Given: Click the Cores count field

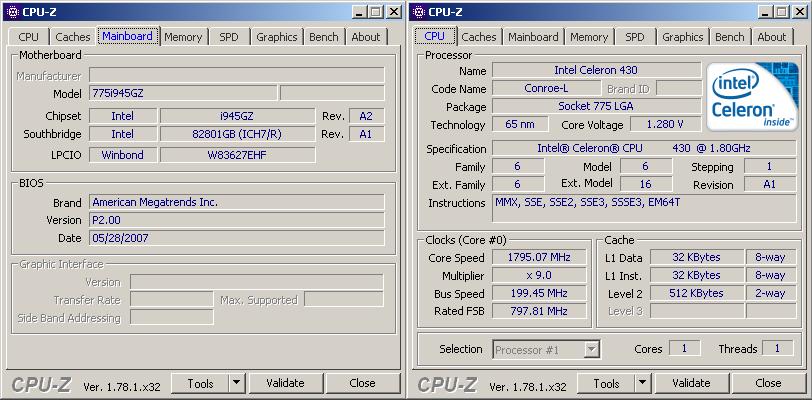Looking at the screenshot, I should (x=685, y=349).
